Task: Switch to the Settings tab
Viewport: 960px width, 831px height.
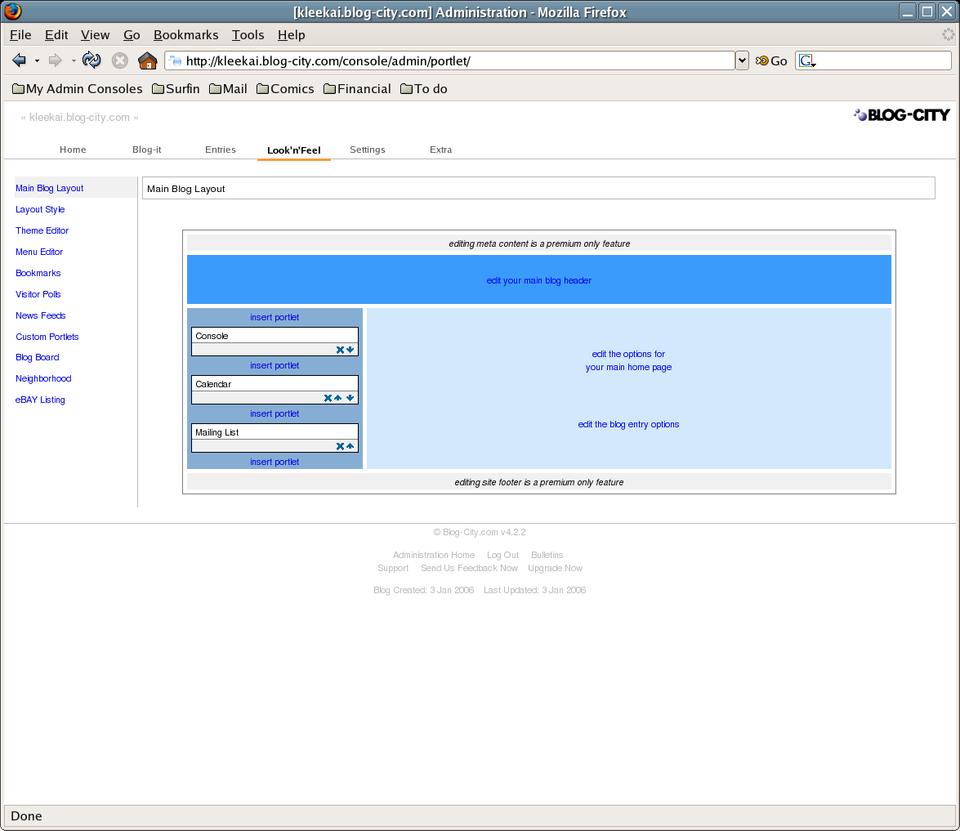Action: (367, 150)
